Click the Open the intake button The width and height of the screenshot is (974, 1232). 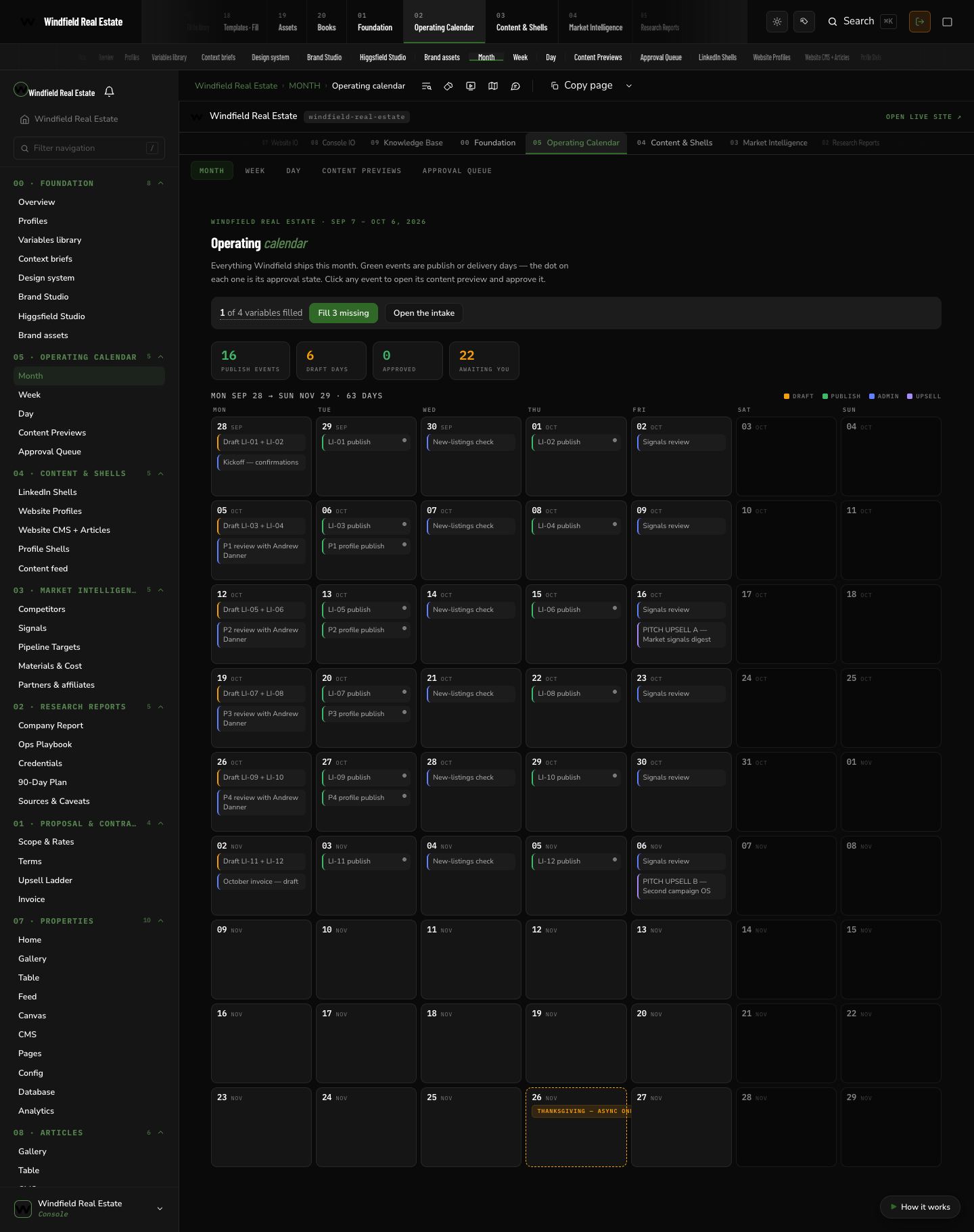click(x=424, y=313)
